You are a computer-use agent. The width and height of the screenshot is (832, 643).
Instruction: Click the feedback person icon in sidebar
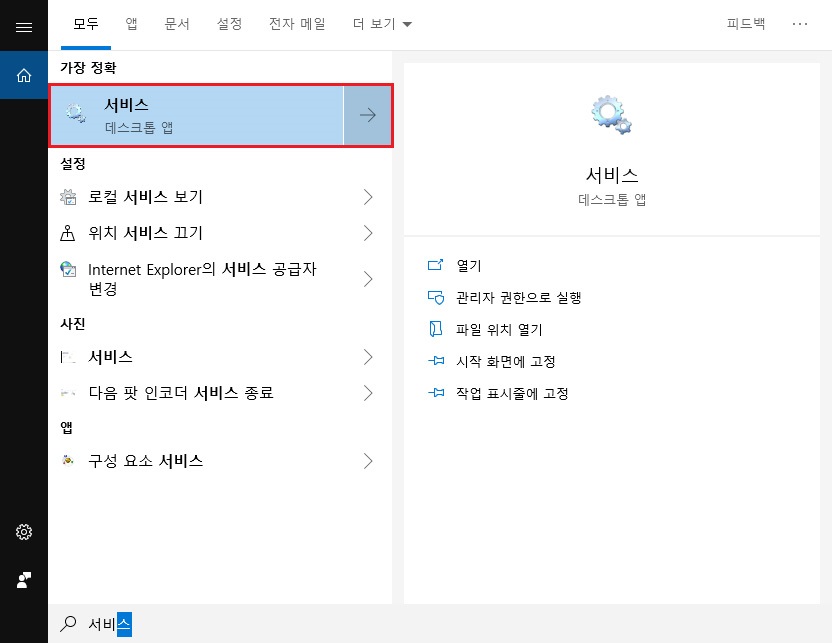click(24, 580)
